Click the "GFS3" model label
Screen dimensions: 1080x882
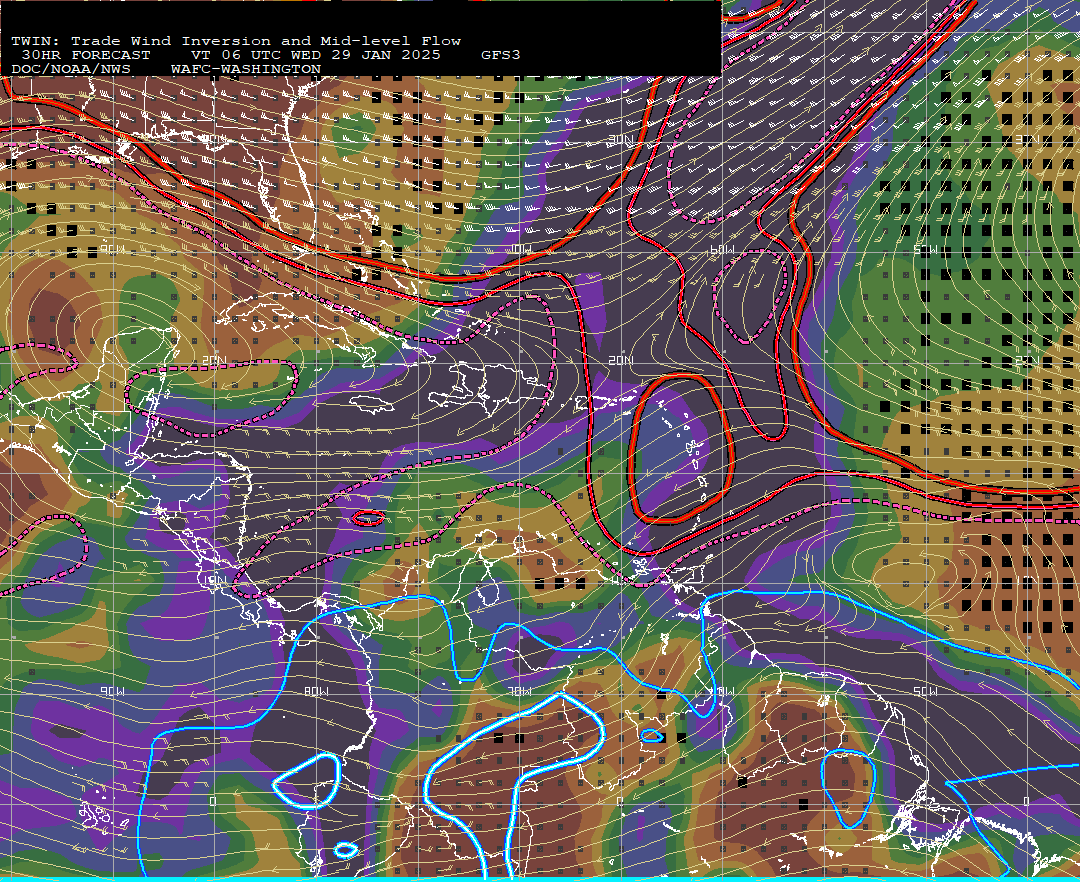(501, 55)
